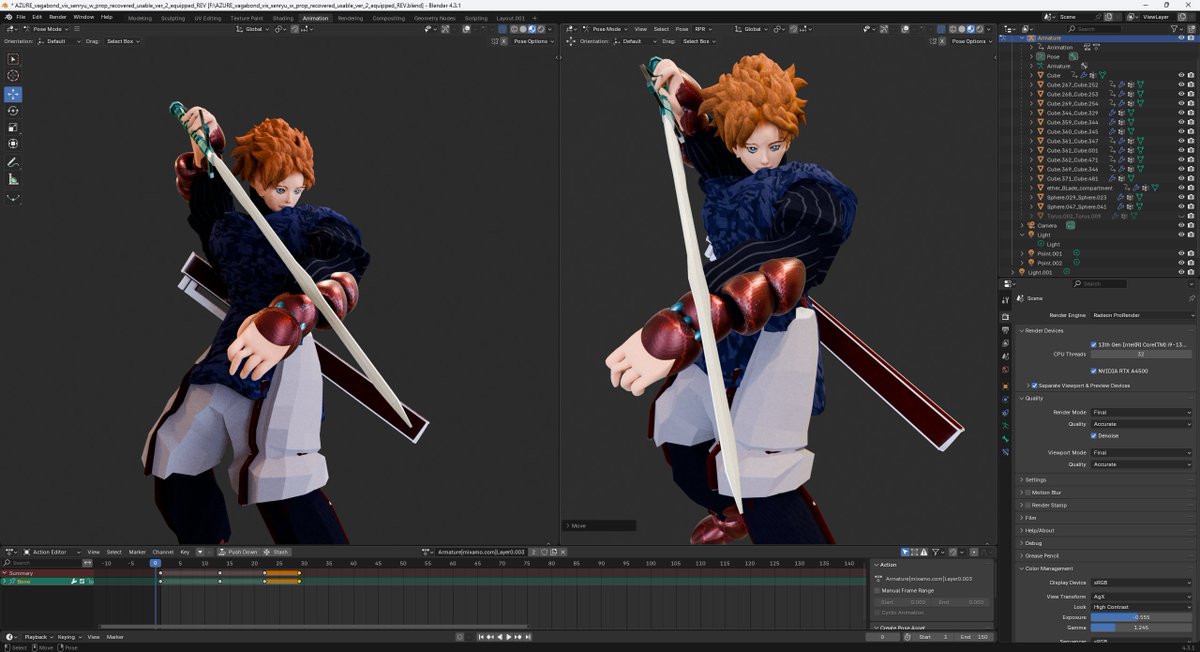The width and height of the screenshot is (1200, 652).
Task: Uncheck the NVIDIA RTX A4500 device
Action: pyautogui.click(x=1094, y=371)
